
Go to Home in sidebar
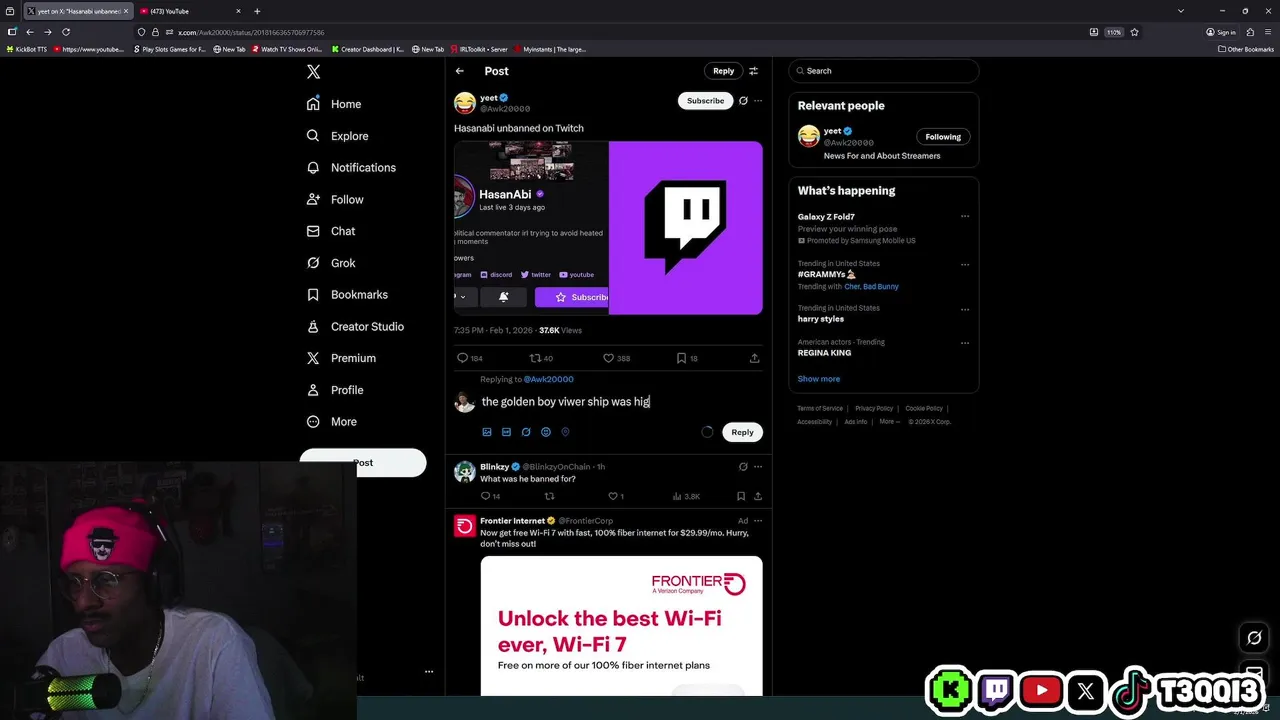(x=334, y=104)
